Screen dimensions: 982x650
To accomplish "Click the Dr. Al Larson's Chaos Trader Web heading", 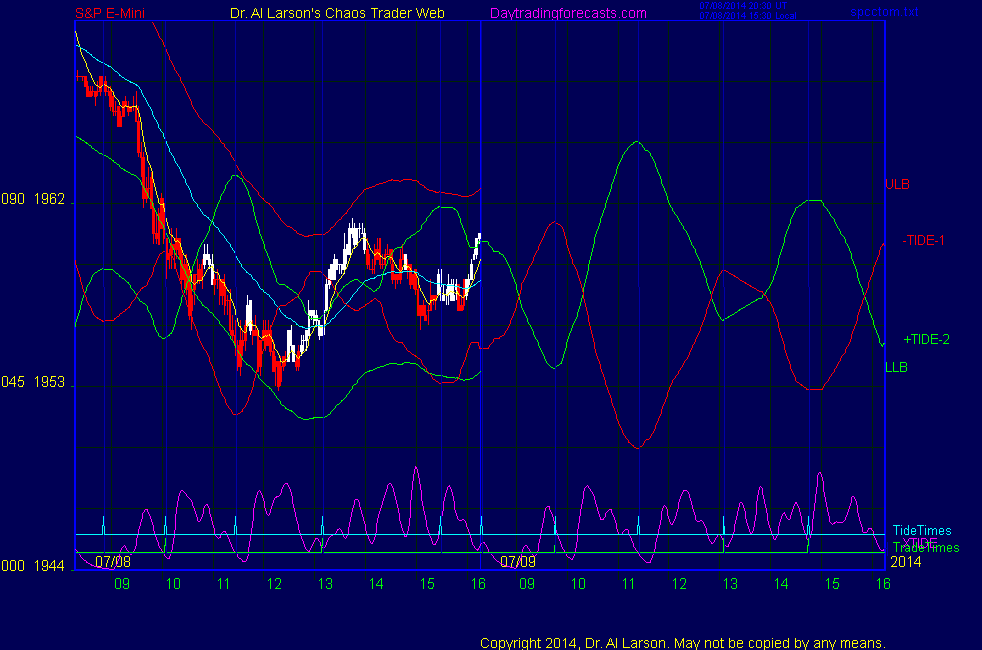I will click(337, 13).
